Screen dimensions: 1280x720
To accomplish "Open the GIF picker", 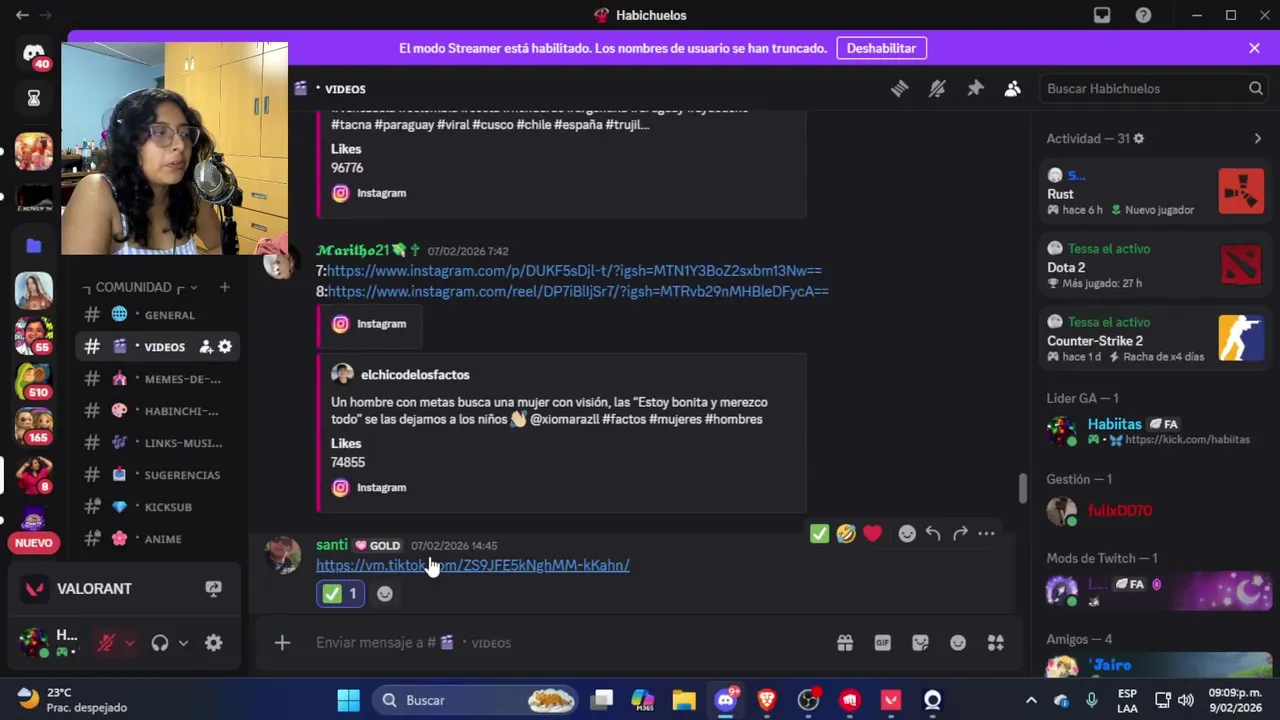I will (882, 643).
